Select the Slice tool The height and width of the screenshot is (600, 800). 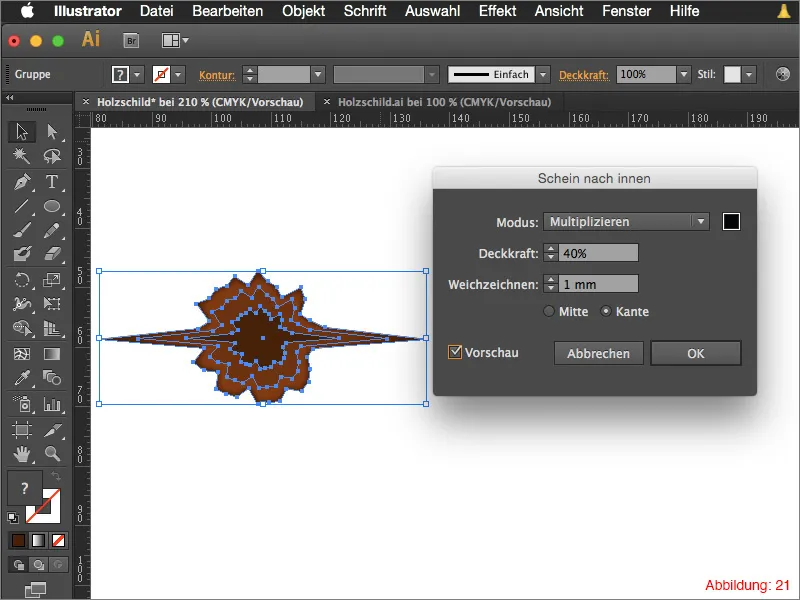(x=52, y=430)
